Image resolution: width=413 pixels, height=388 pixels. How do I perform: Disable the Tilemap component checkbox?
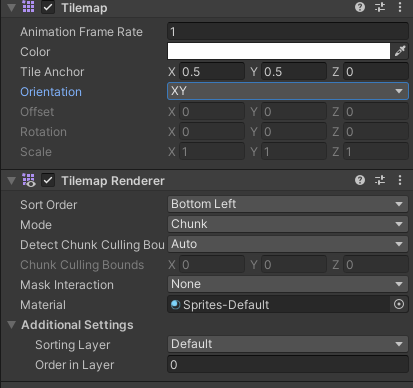pyautogui.click(x=48, y=7)
